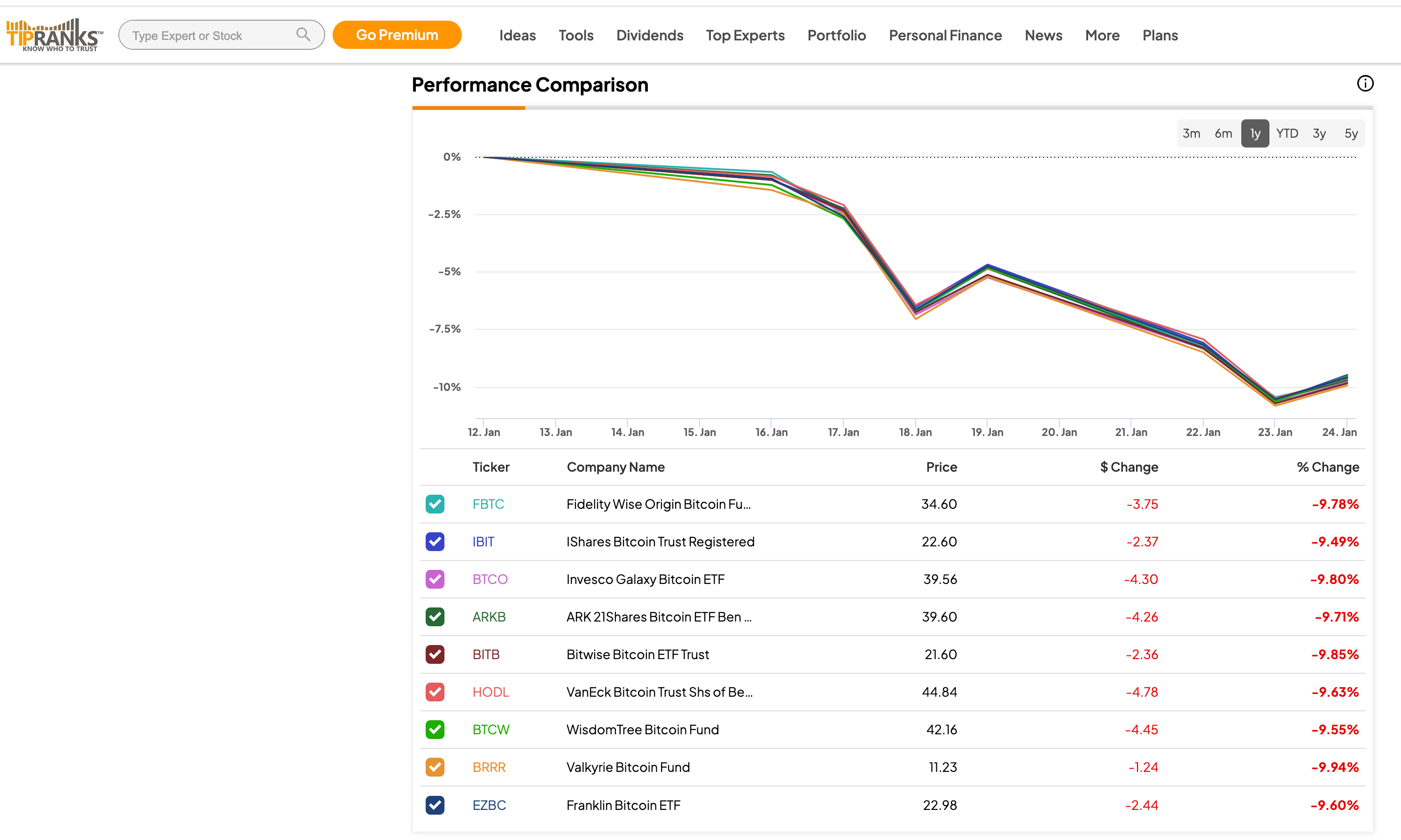Open the BRRR ticker link
This screenshot has height=840, width=1401.
tap(489, 767)
